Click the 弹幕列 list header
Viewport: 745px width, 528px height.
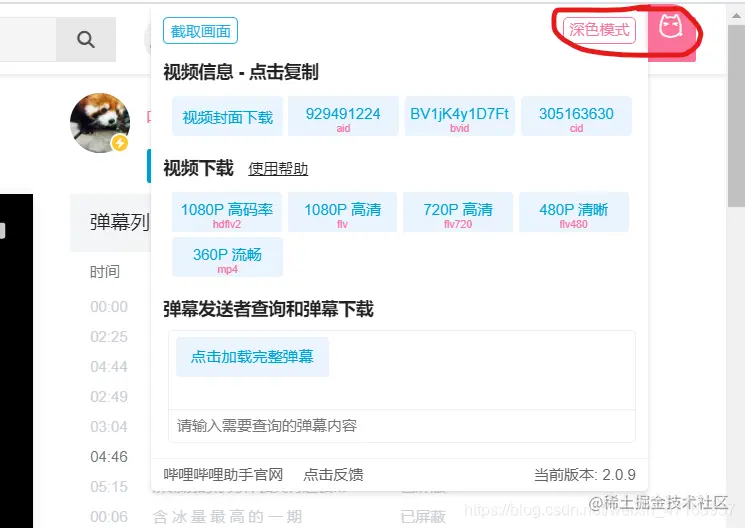[x=120, y=222]
